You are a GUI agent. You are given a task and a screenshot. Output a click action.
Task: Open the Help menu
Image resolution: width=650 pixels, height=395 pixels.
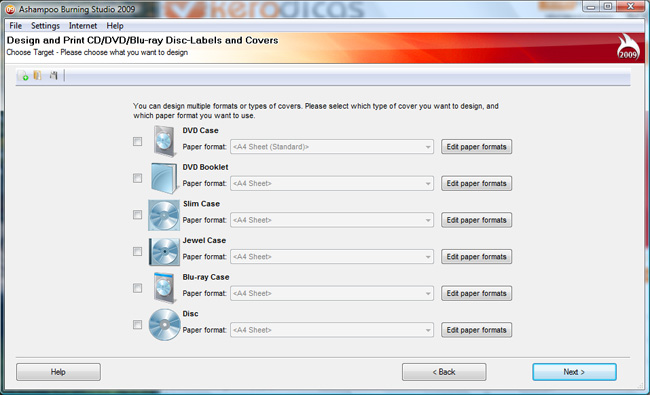[x=115, y=26]
